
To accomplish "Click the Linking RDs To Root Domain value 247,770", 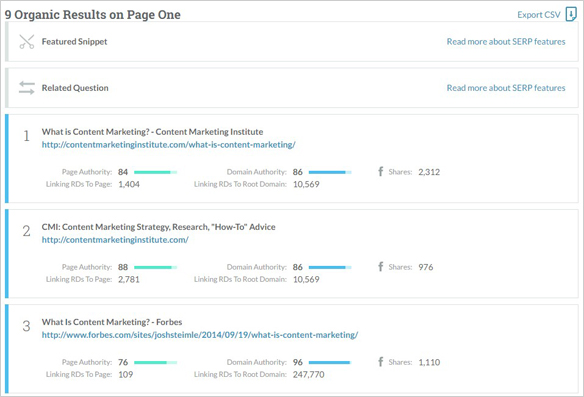I will (x=308, y=374).
